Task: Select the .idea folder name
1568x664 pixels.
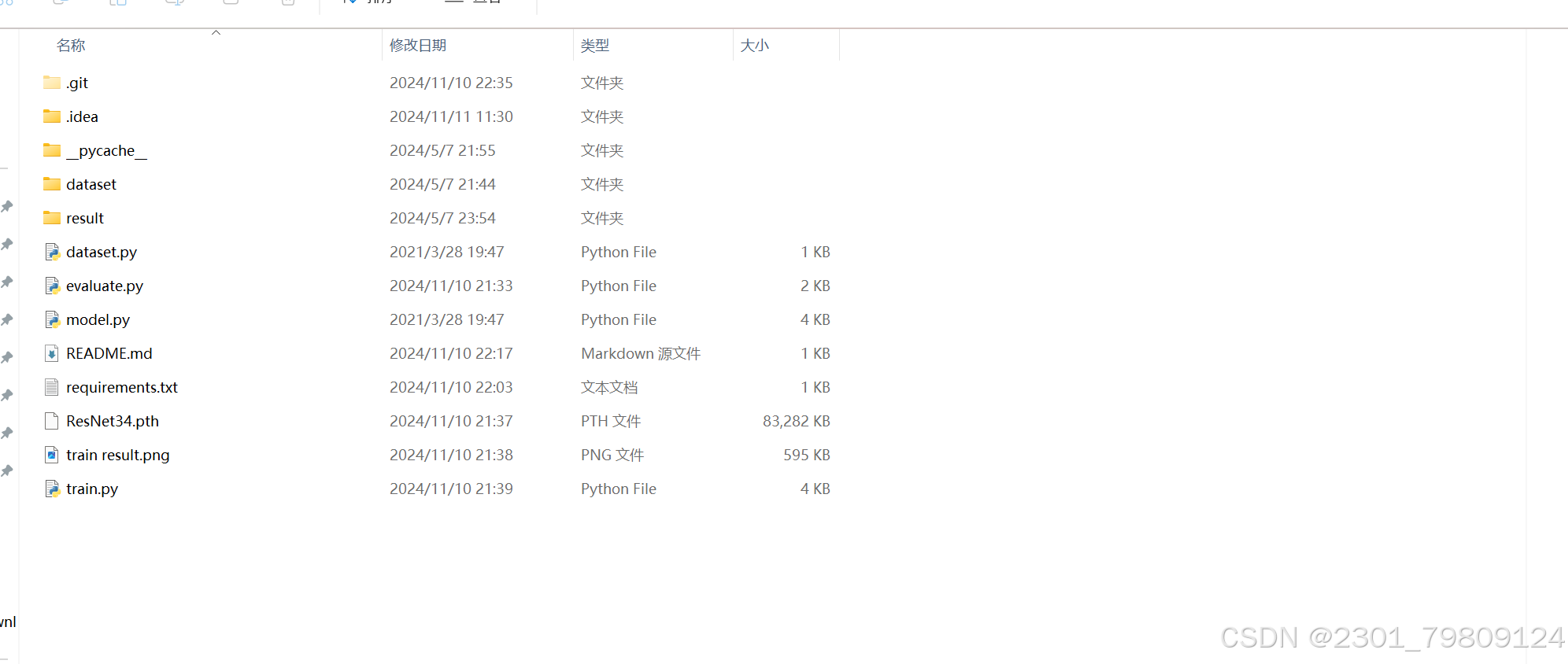Action: (83, 116)
